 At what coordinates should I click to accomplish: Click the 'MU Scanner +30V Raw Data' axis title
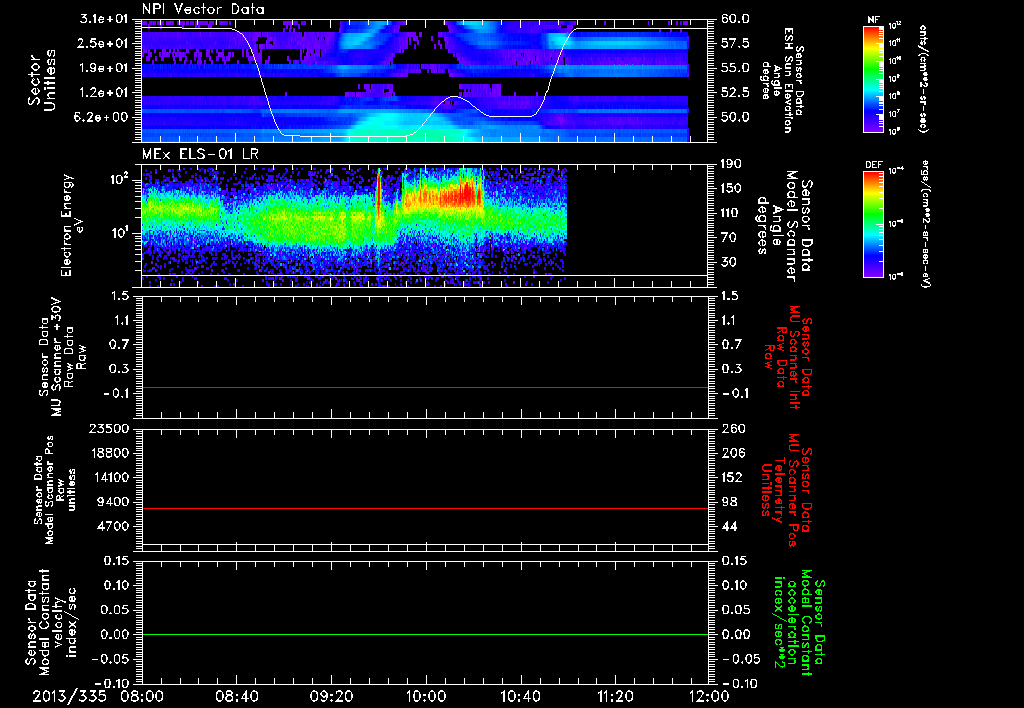pos(62,357)
